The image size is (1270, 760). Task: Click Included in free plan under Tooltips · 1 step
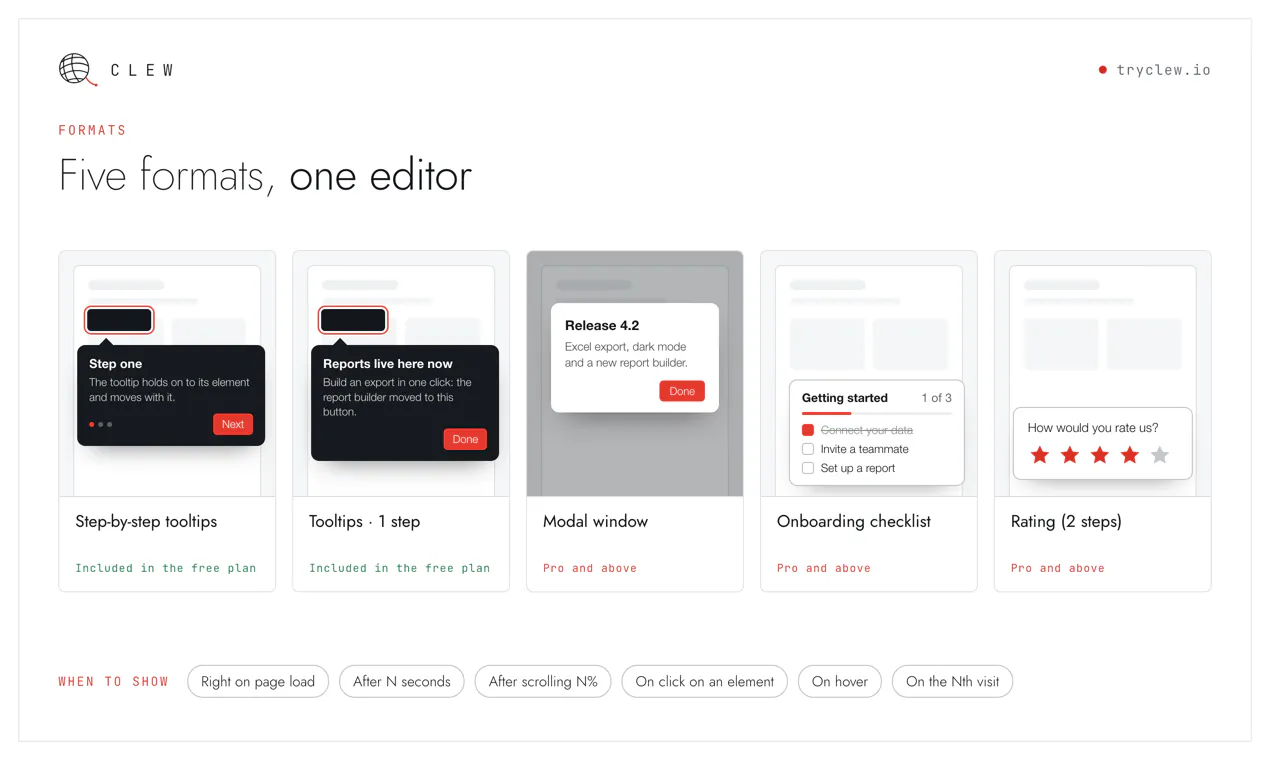[400, 568]
